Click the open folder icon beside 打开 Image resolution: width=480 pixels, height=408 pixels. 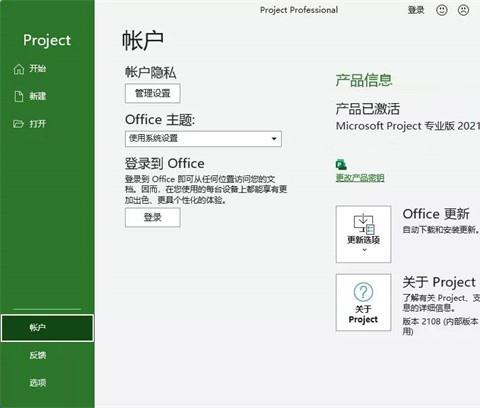click(18, 124)
